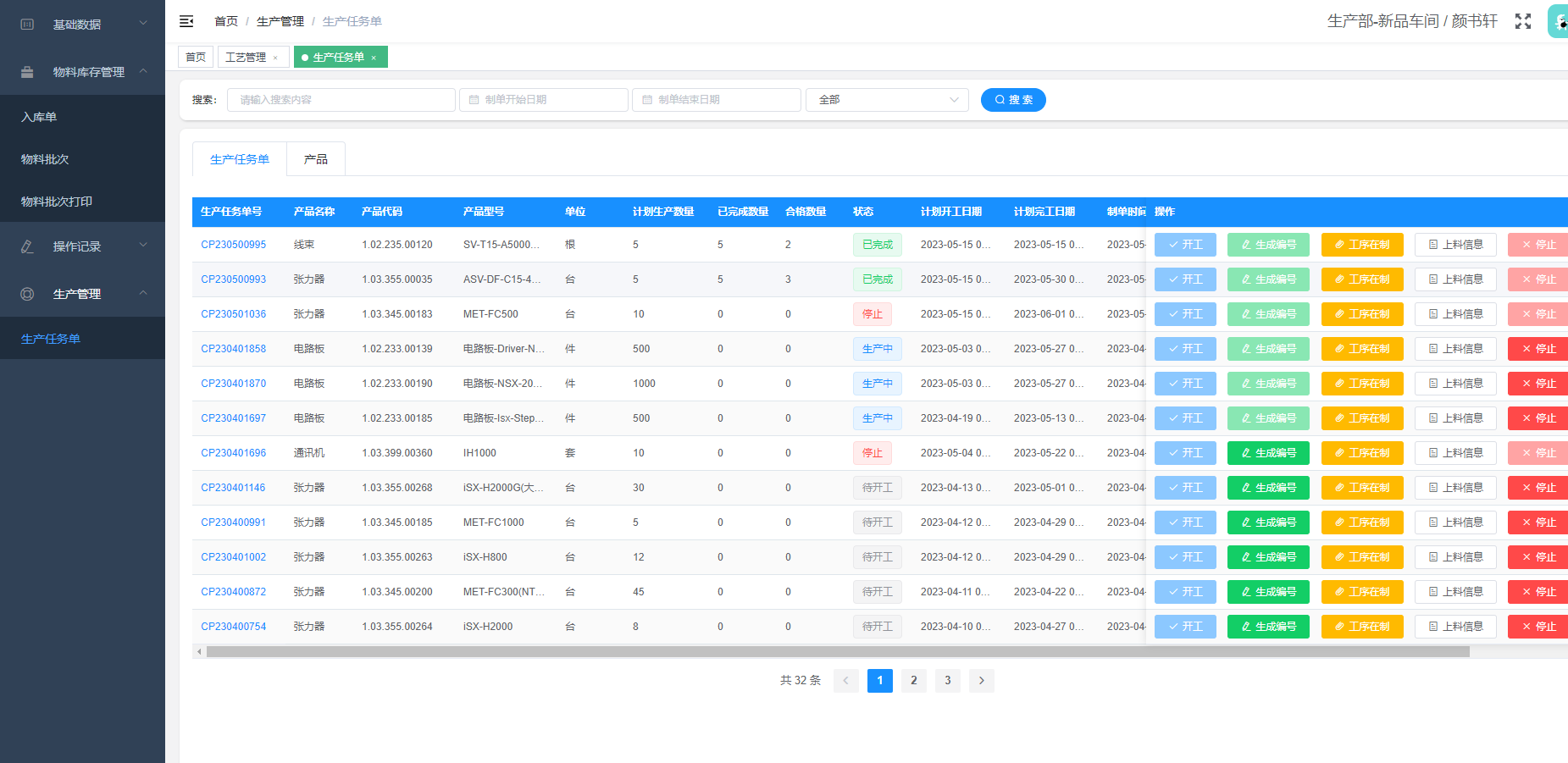Click the 操作记录 pencil icon
This screenshot has width=1568, height=763.
[x=27, y=246]
